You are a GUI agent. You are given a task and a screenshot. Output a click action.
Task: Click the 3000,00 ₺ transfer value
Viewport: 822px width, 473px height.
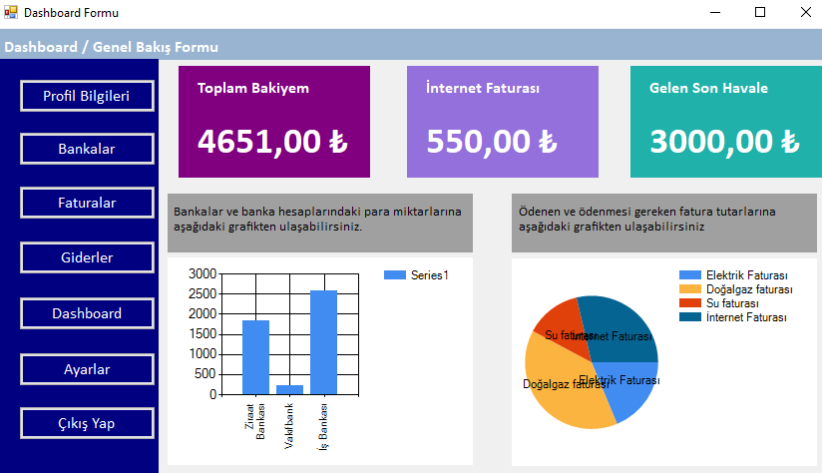pyautogui.click(x=725, y=142)
